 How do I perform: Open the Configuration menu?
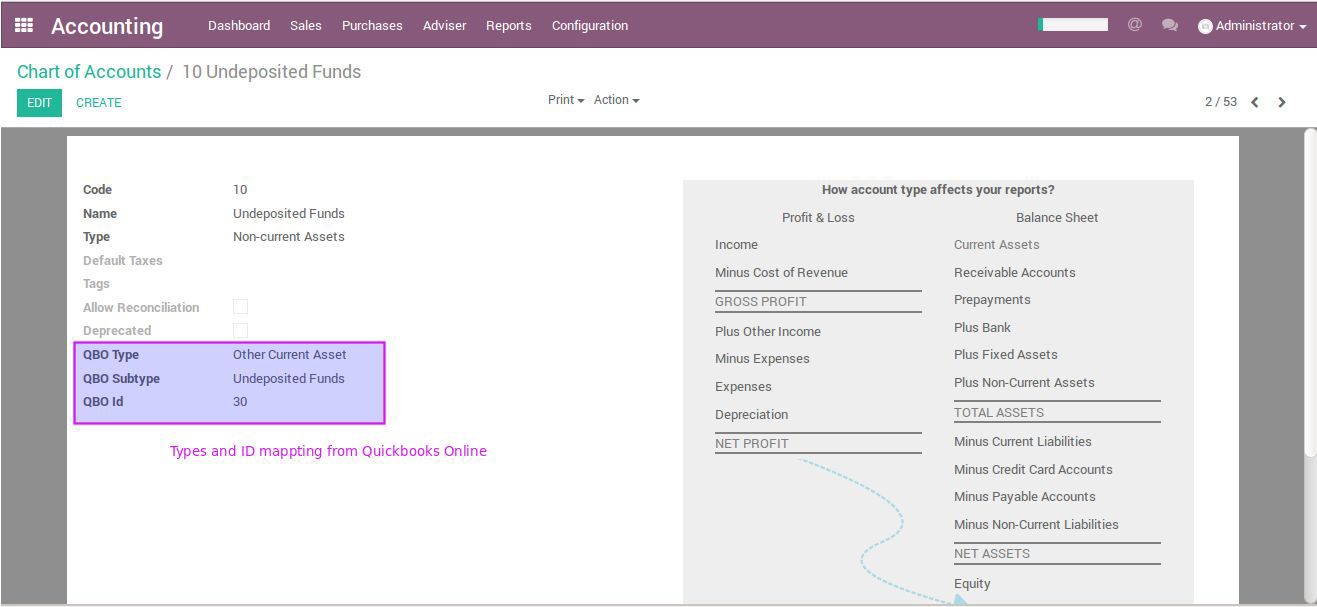[590, 25]
